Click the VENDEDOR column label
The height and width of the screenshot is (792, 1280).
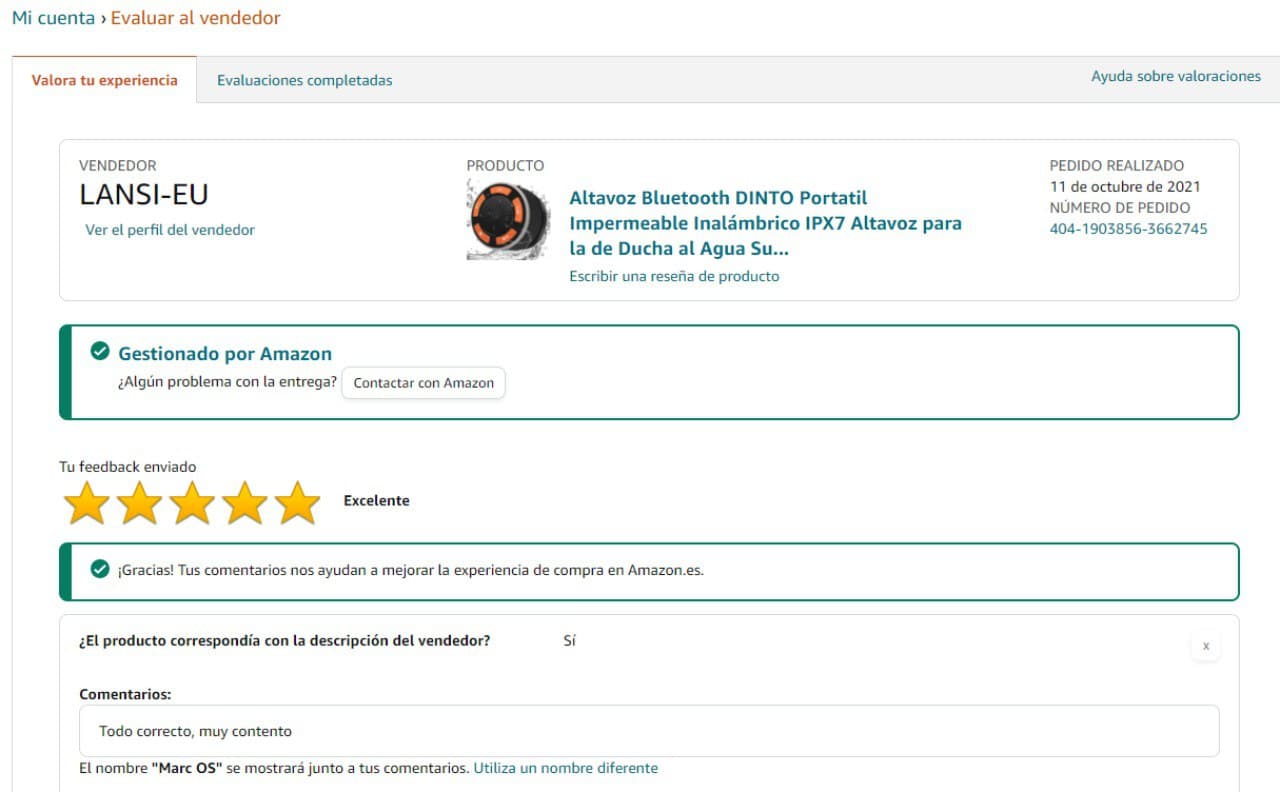pyautogui.click(x=118, y=165)
